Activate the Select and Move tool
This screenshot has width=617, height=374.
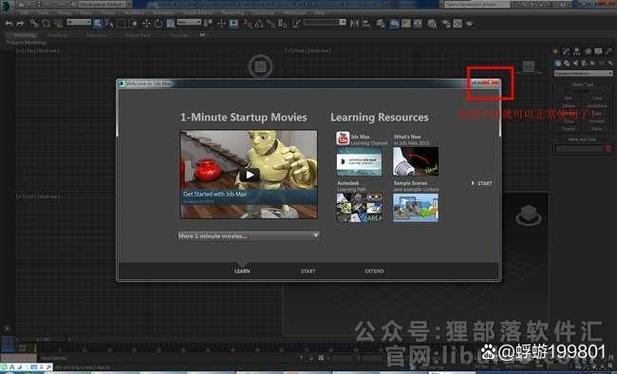click(146, 24)
